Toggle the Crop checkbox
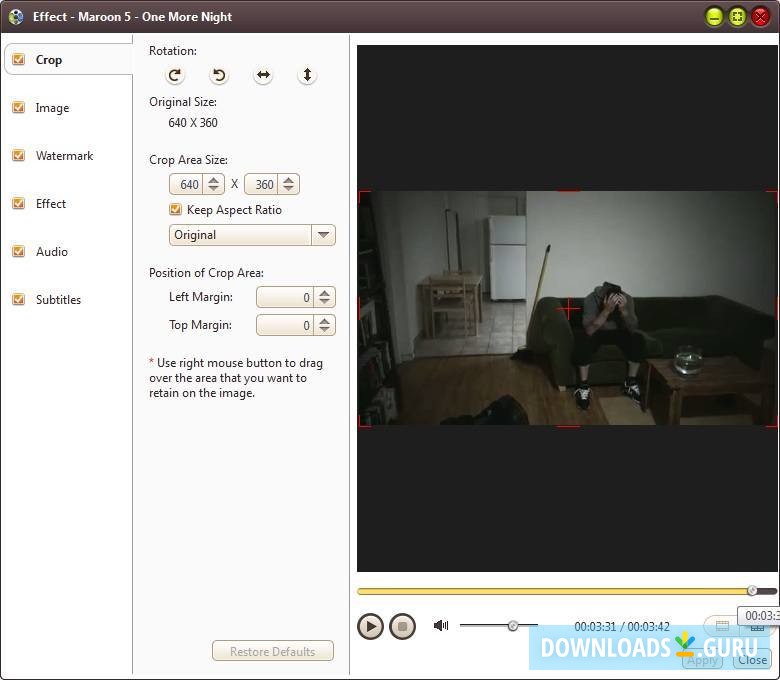Screen dimensions: 780x680 (x=18, y=60)
